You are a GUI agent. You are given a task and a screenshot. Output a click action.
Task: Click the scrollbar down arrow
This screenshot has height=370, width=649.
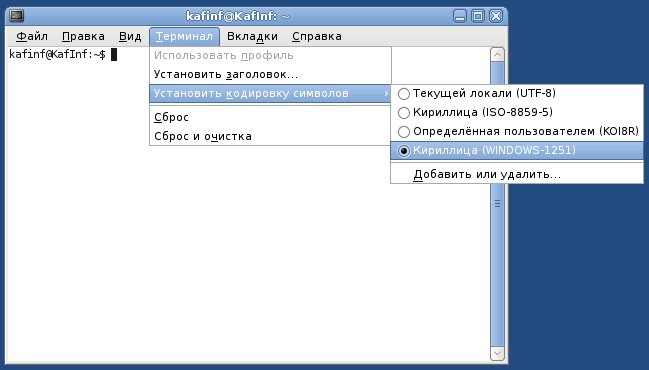pyautogui.click(x=497, y=353)
